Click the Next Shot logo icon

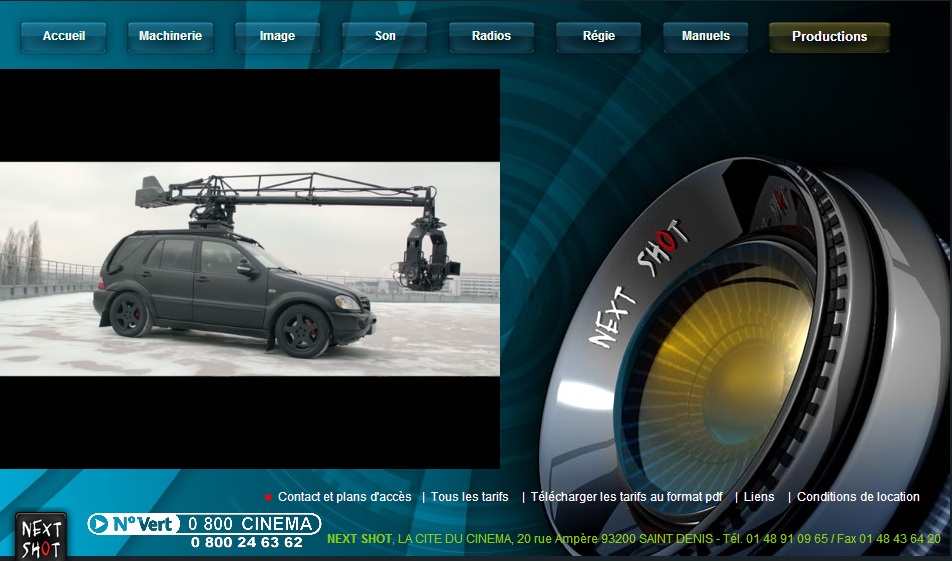click(41, 537)
